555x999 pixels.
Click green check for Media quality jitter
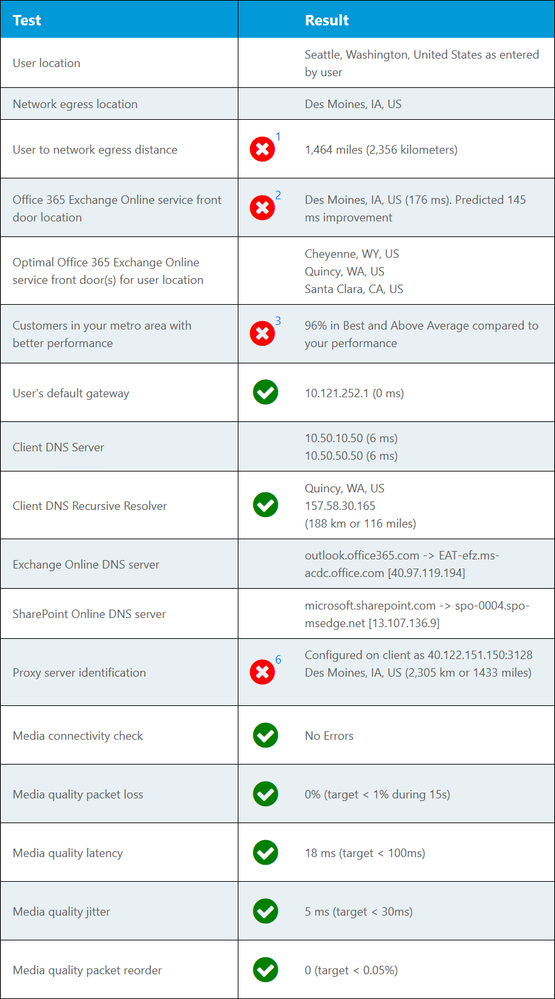[265, 912]
